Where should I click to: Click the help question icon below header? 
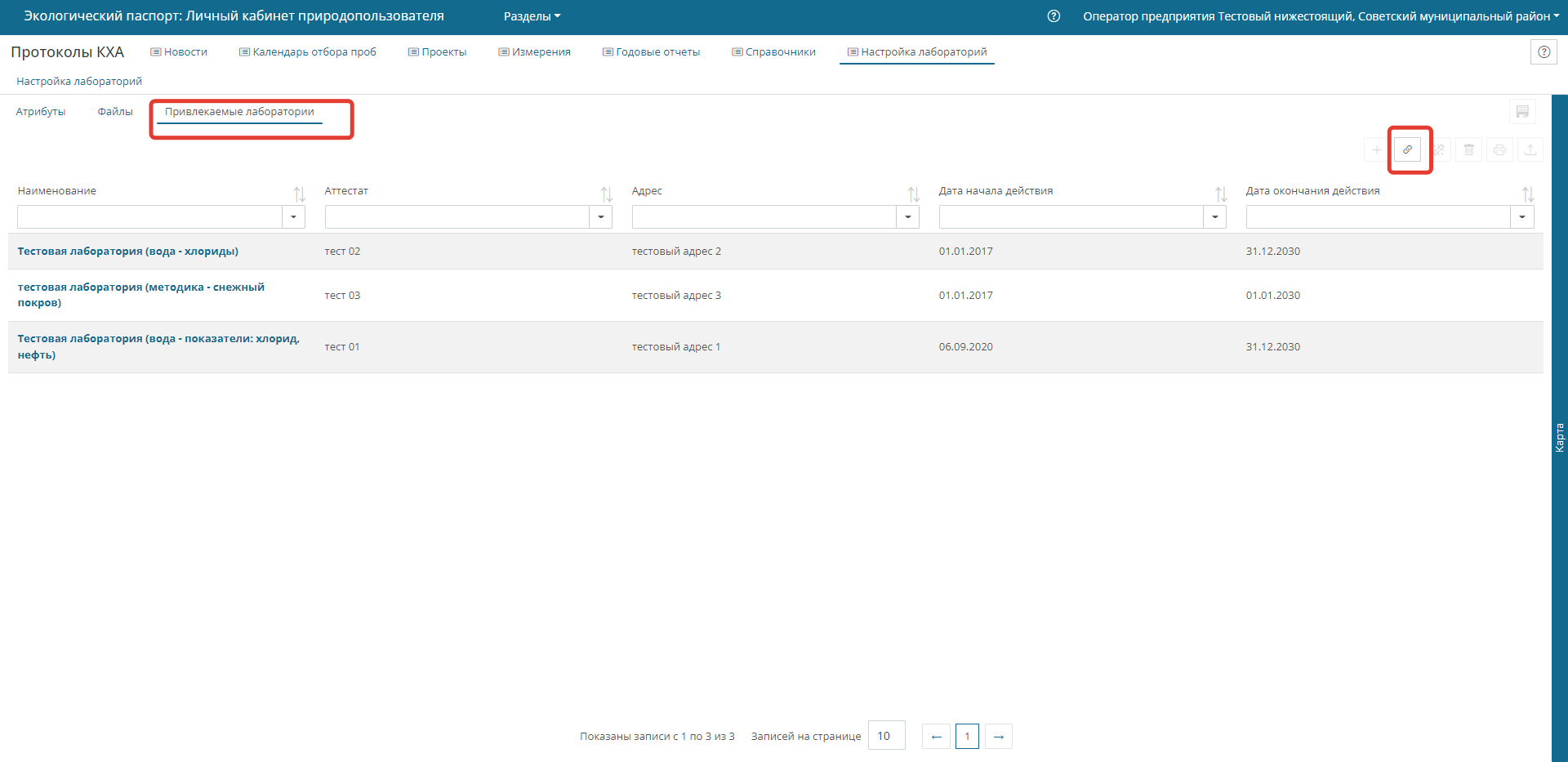pyautogui.click(x=1543, y=52)
